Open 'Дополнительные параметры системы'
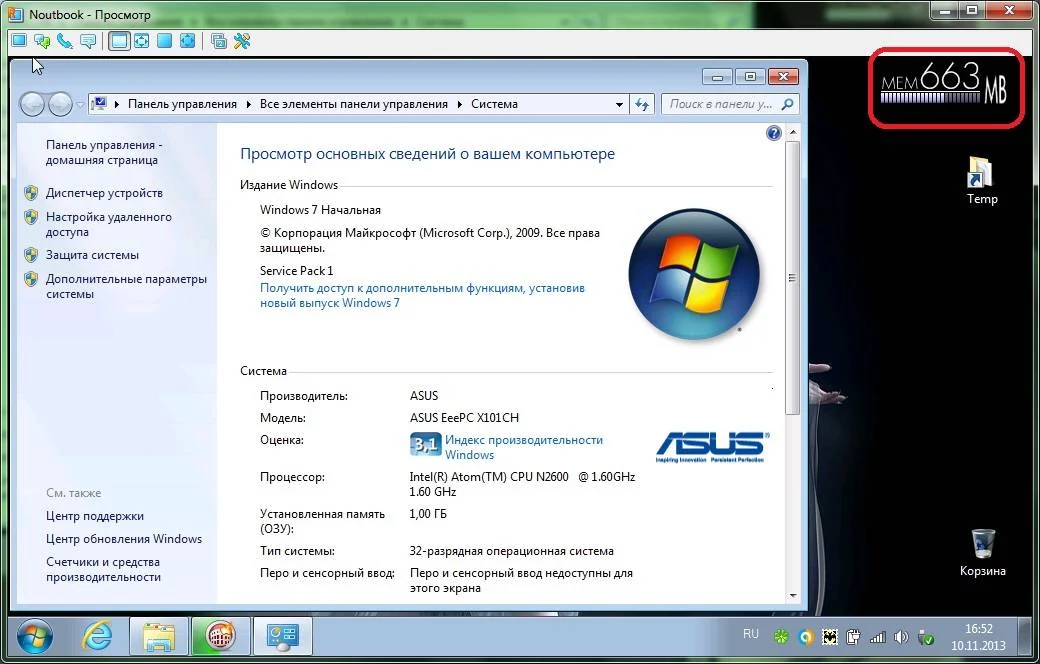The width and height of the screenshot is (1040, 664). point(126,287)
